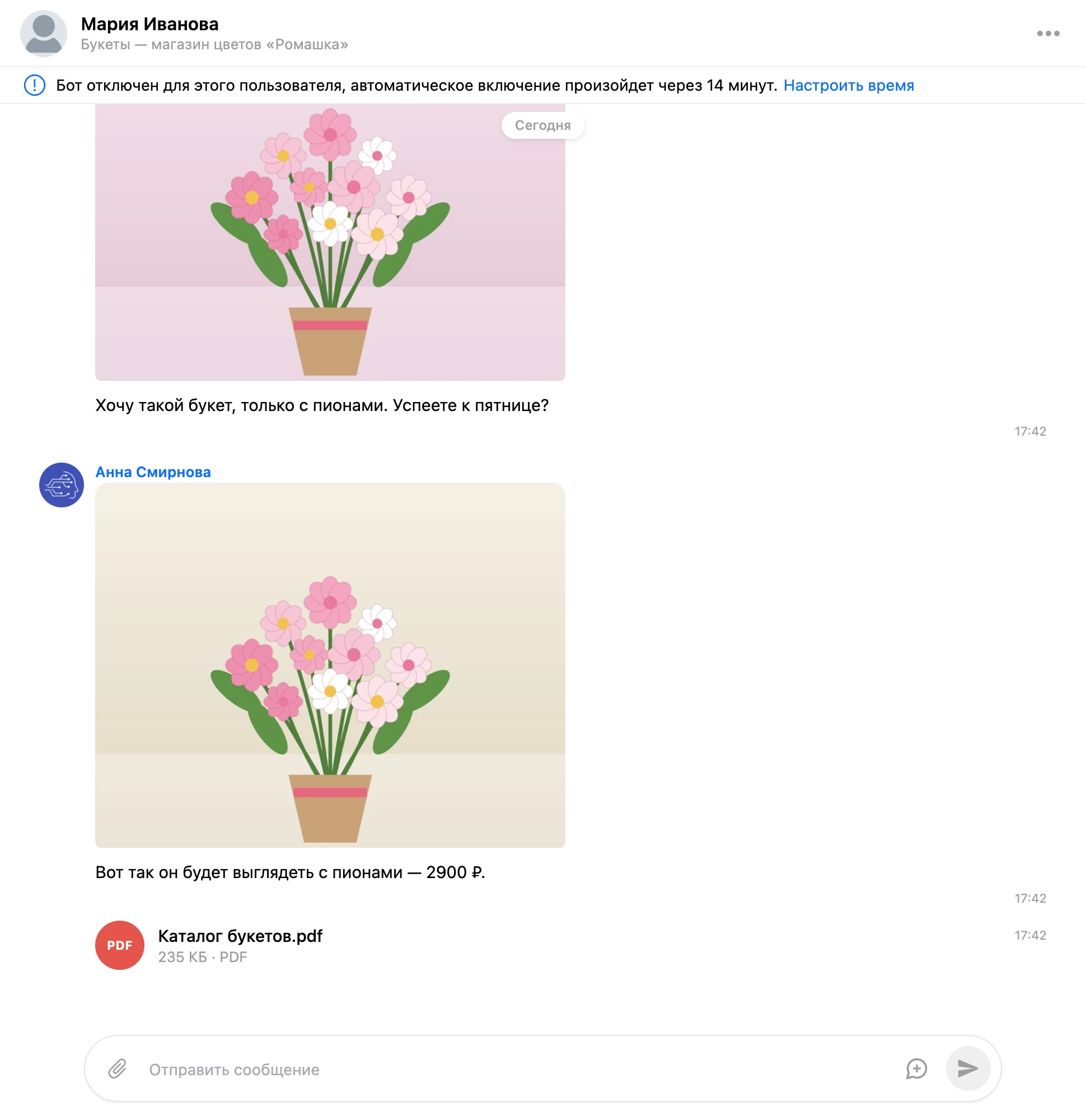Click the subtitle Букеты — магазин цветов «Ромашка»
1086x1120 pixels.
click(214, 45)
